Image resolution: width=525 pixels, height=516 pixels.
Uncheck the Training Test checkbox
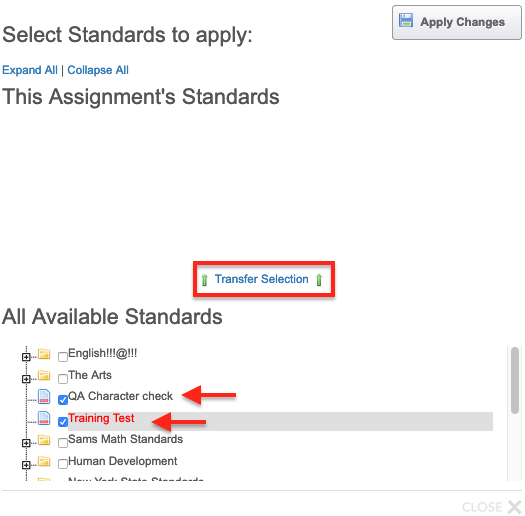[63, 422]
